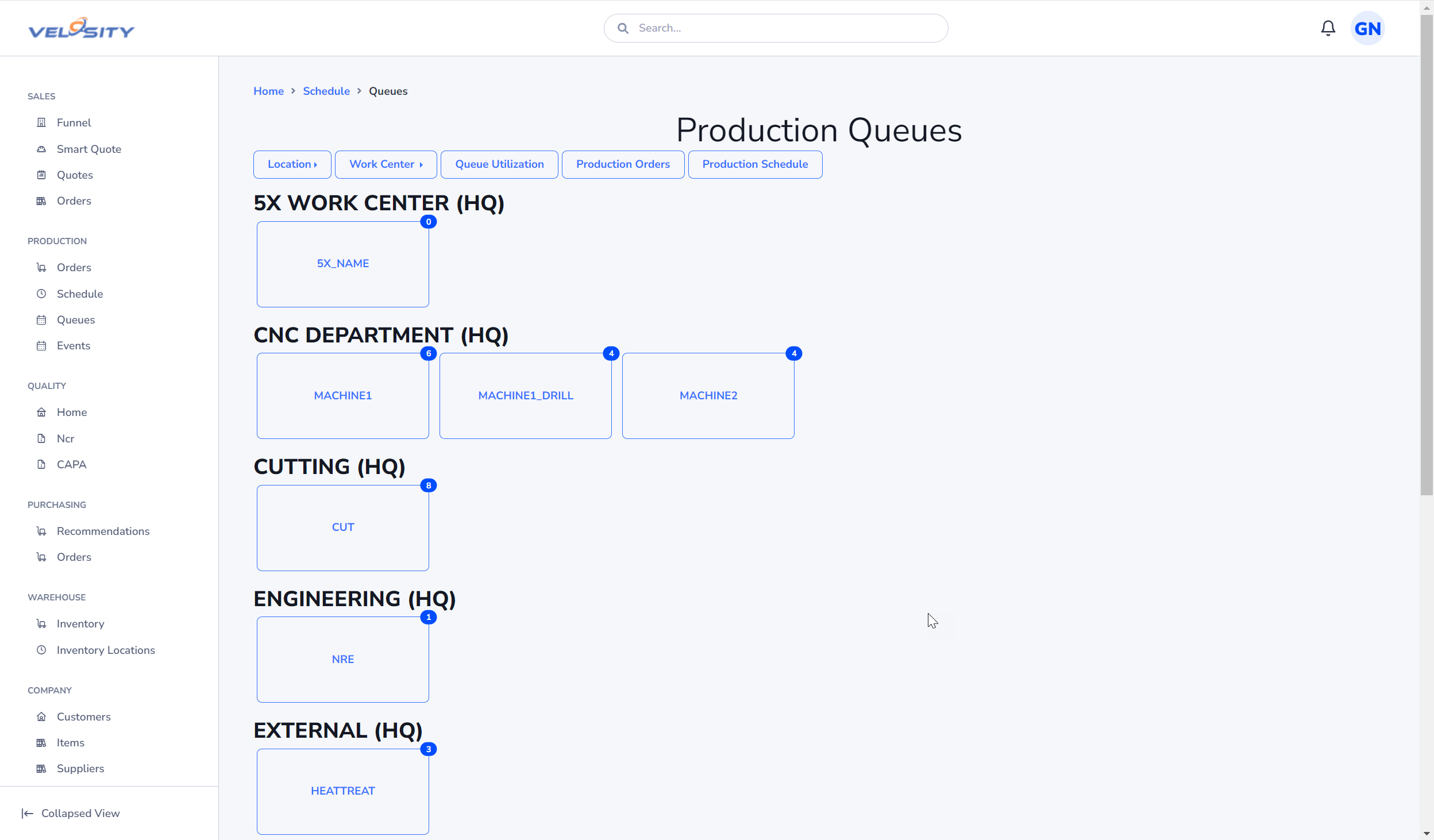
Task: Click the Events calendar icon
Action: 41,345
